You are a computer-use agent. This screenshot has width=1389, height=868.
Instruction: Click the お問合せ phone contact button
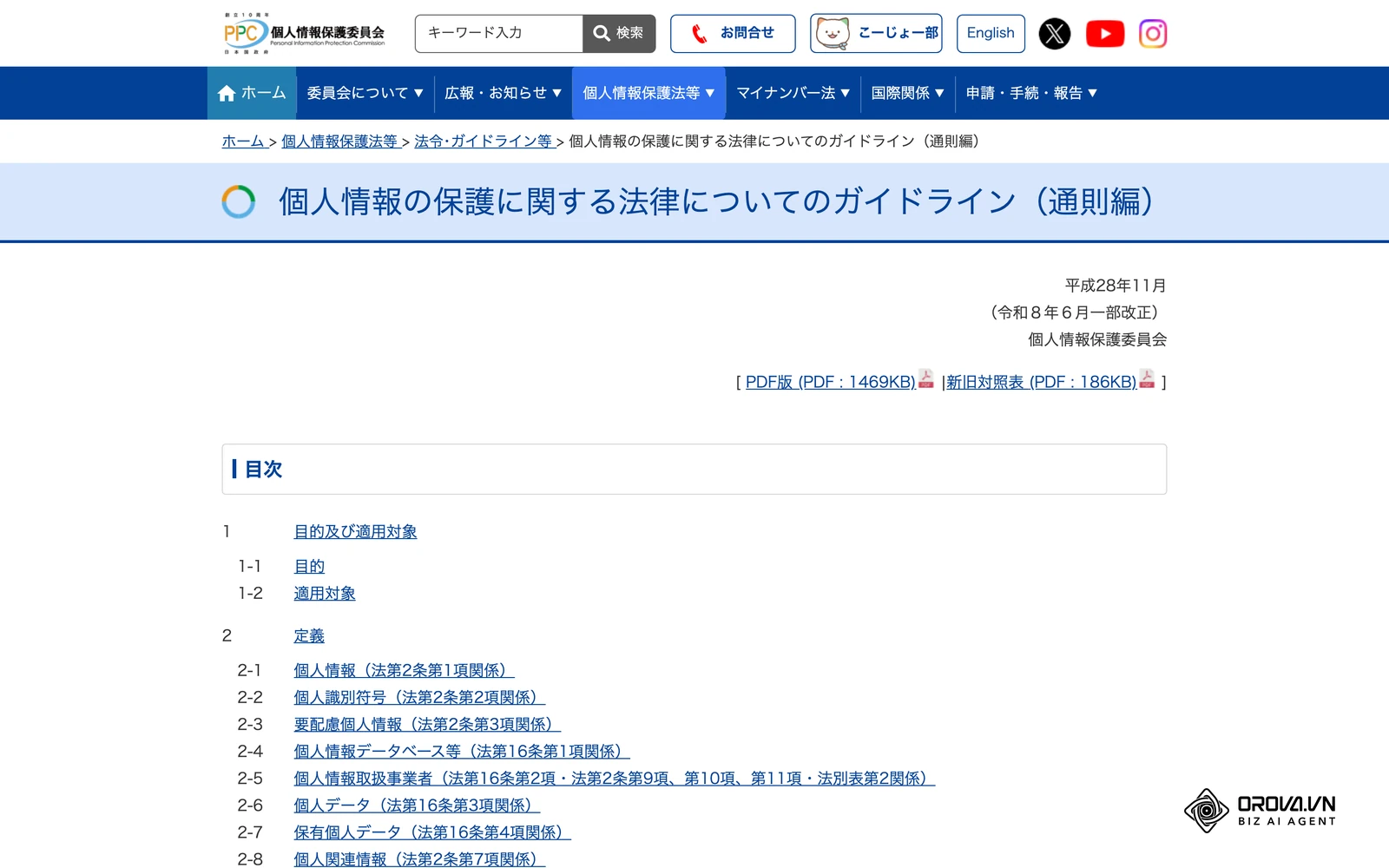[733, 33]
